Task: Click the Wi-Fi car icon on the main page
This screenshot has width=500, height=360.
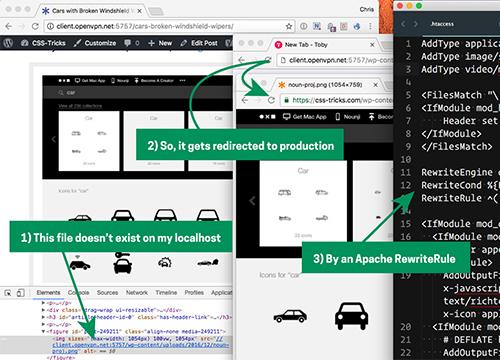Action: [79, 262]
